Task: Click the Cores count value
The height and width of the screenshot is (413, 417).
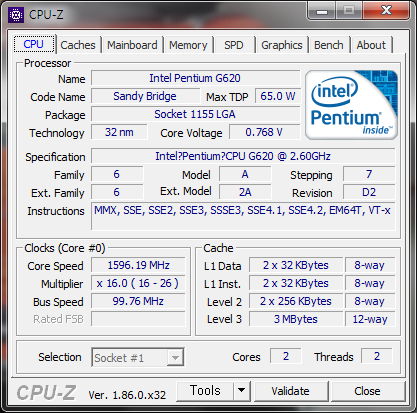Action: [286, 356]
